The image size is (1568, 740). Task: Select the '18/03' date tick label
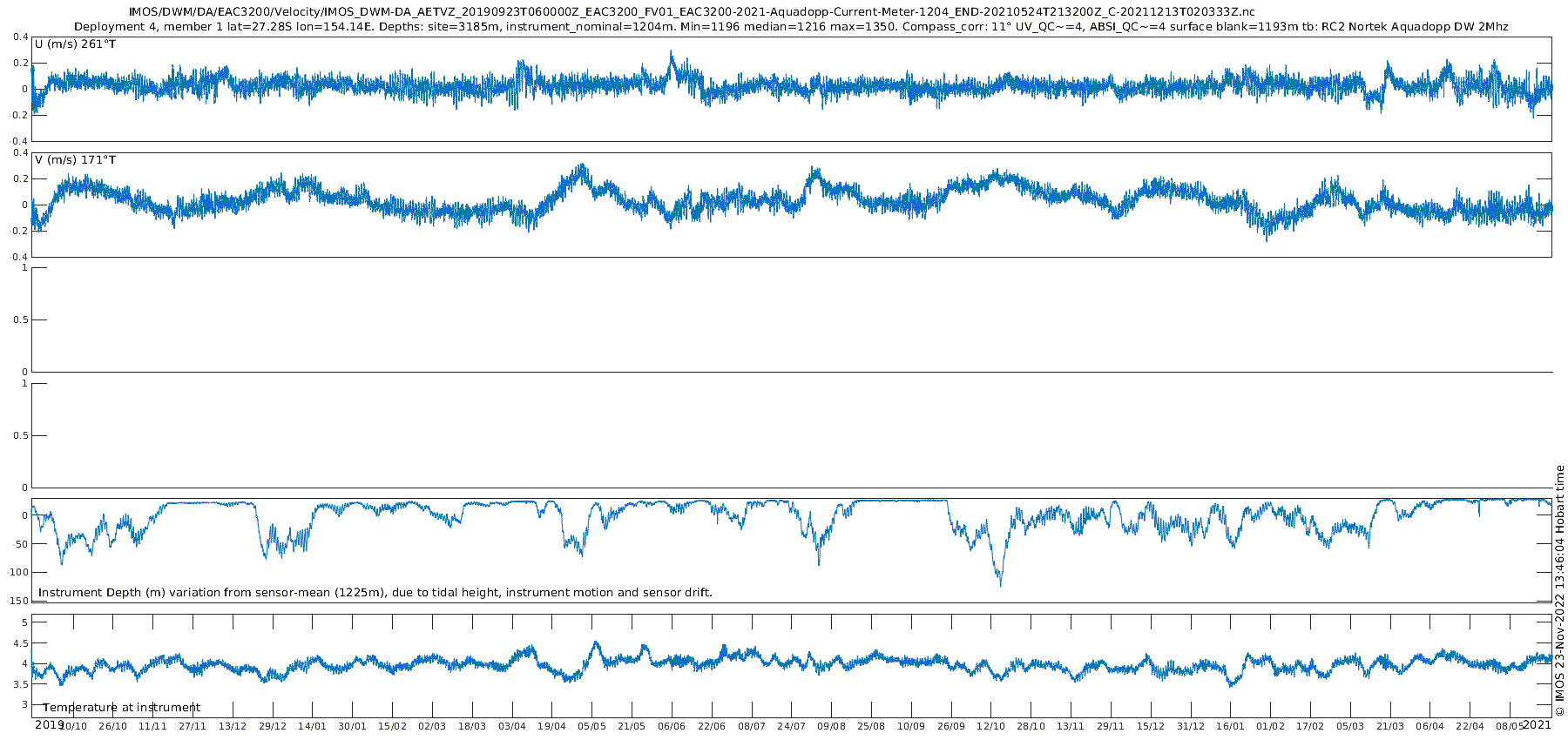click(x=472, y=726)
